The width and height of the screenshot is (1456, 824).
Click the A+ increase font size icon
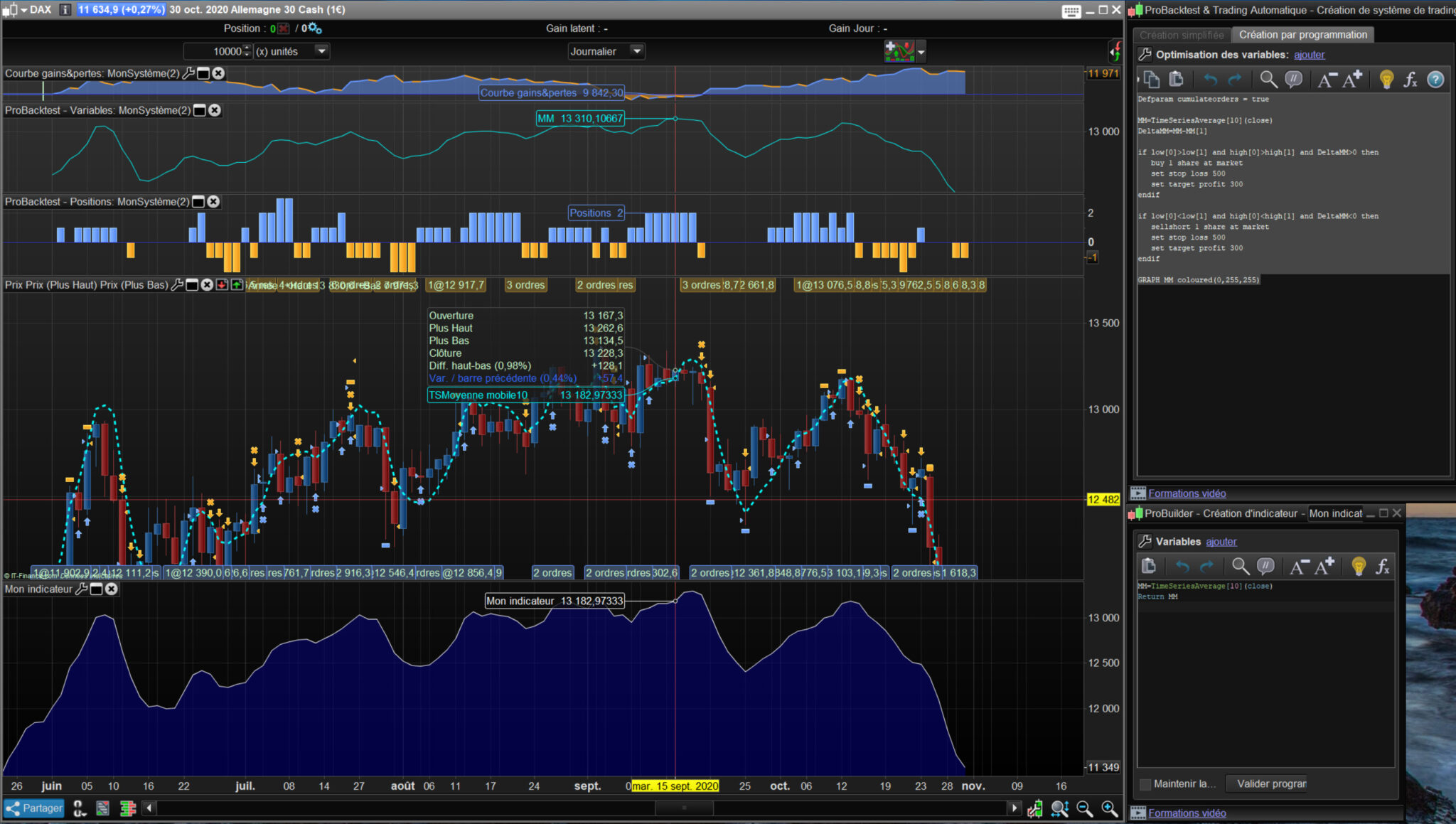click(x=1351, y=80)
